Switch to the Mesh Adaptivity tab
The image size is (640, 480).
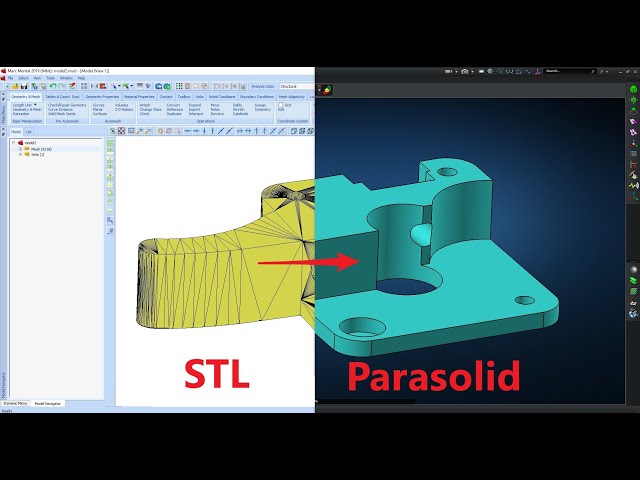[291, 97]
